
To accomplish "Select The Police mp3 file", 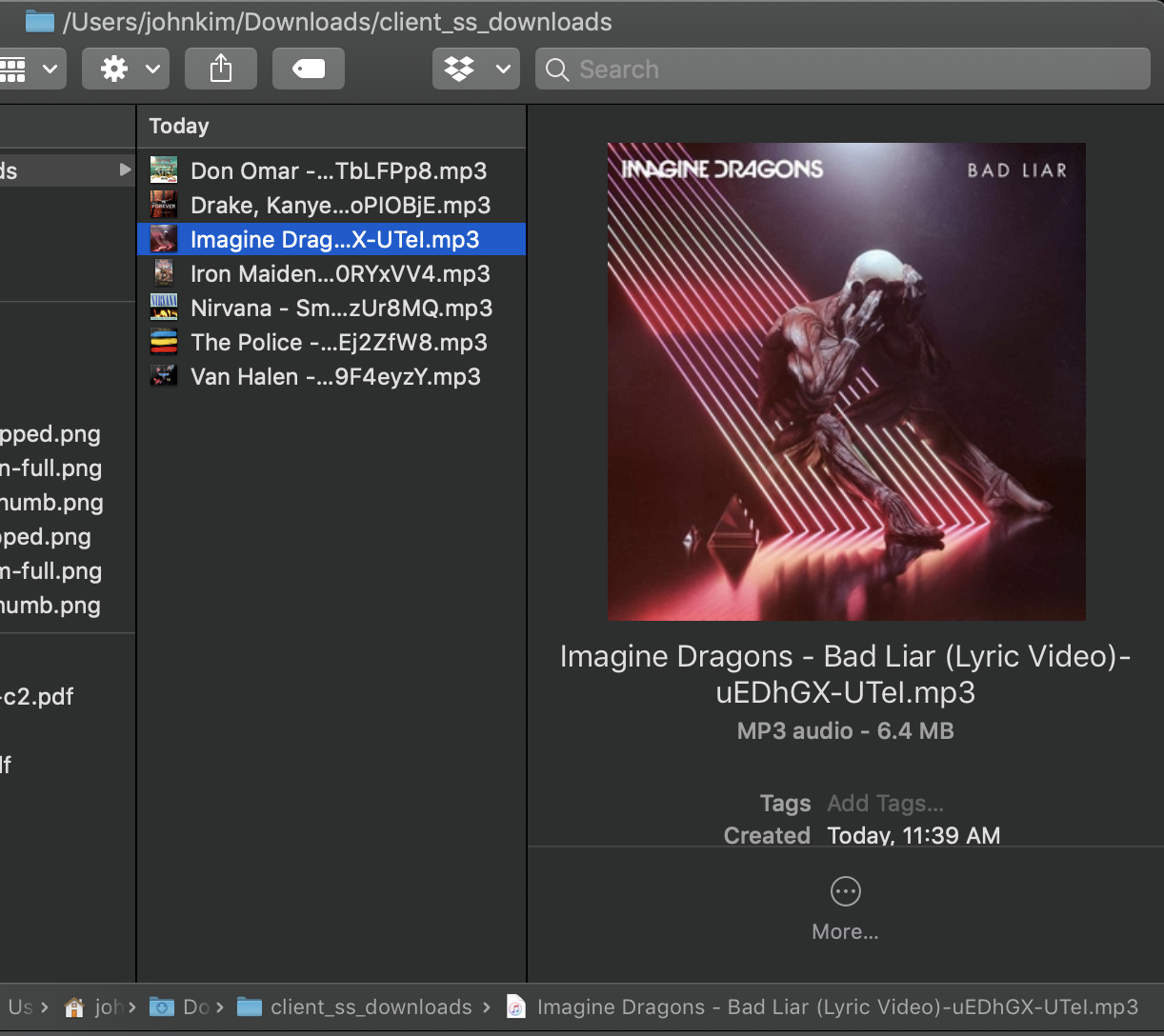I will tap(331, 342).
